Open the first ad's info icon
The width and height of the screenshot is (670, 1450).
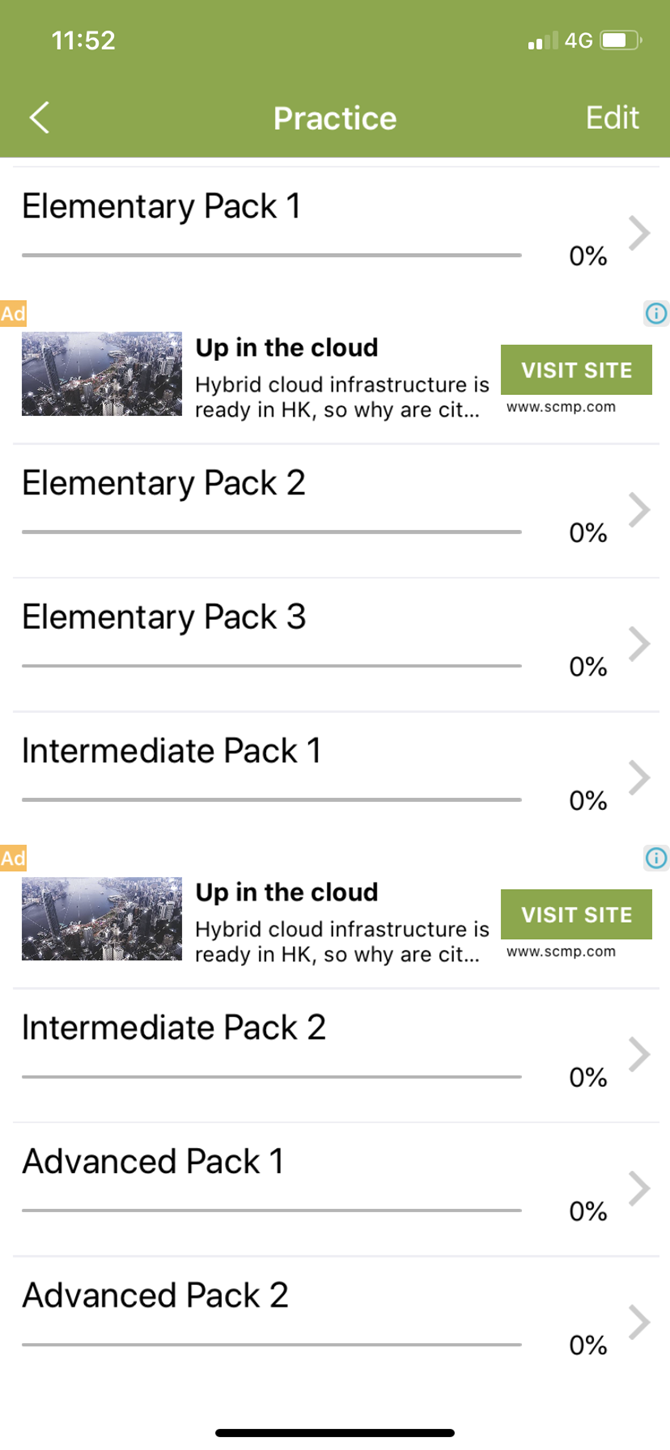pyautogui.click(x=656, y=313)
